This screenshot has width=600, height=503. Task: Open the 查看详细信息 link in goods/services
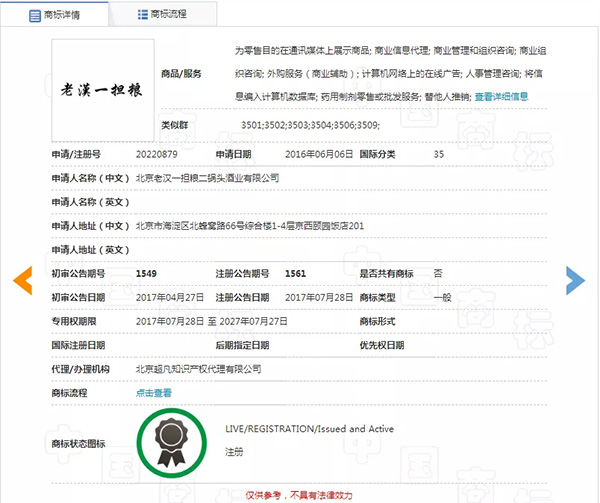pos(500,97)
